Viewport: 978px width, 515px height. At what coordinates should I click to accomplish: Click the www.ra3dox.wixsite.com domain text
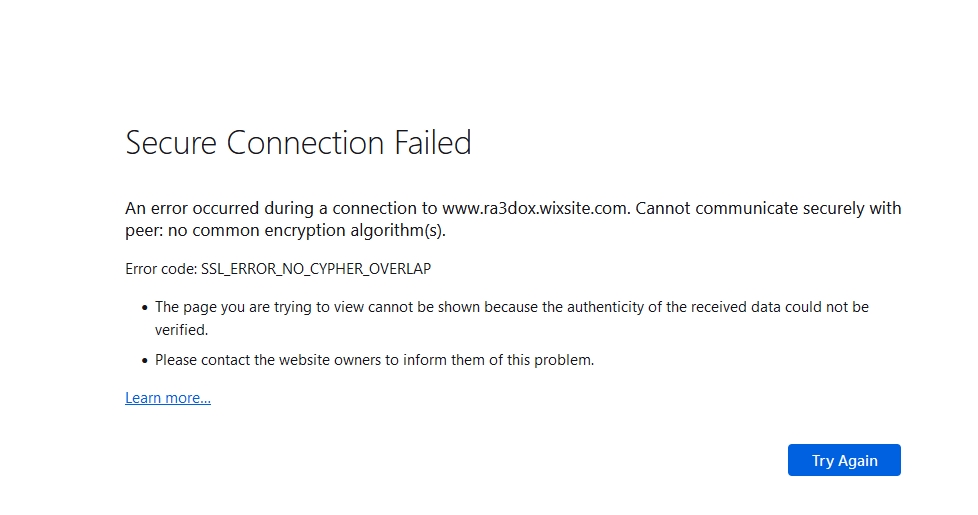click(535, 208)
